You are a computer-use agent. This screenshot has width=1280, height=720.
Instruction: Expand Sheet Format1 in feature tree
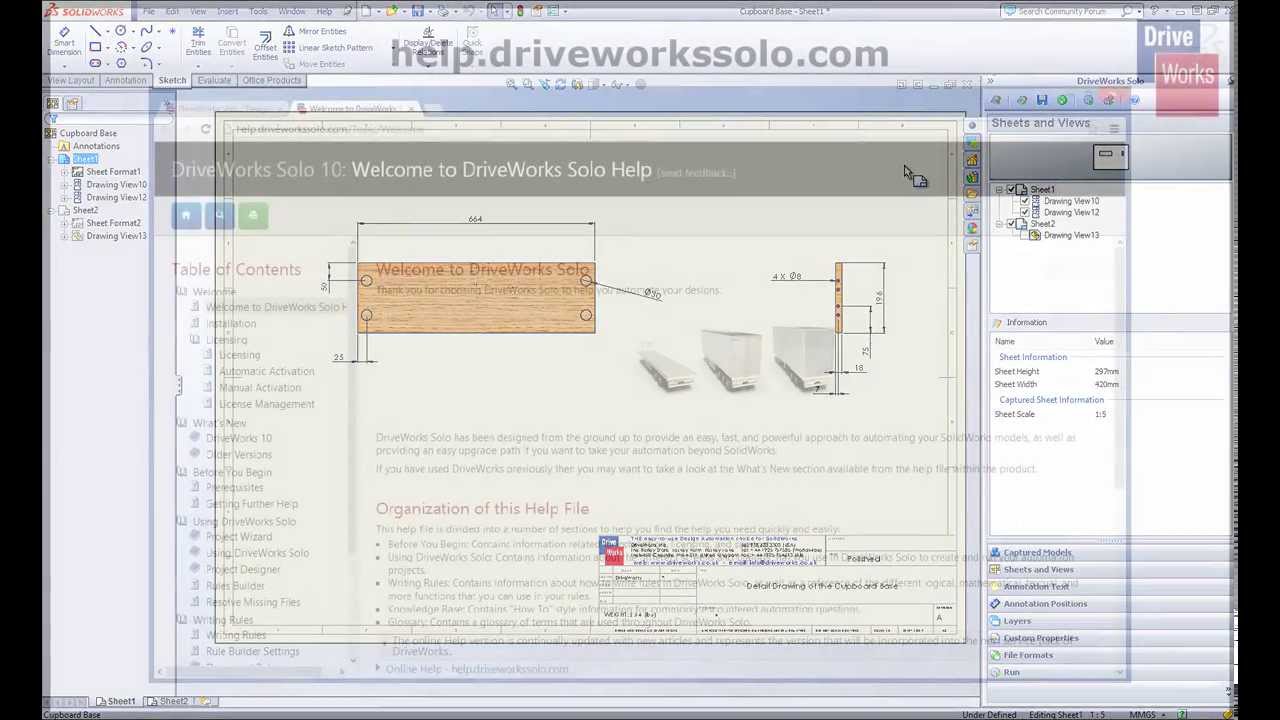point(65,172)
